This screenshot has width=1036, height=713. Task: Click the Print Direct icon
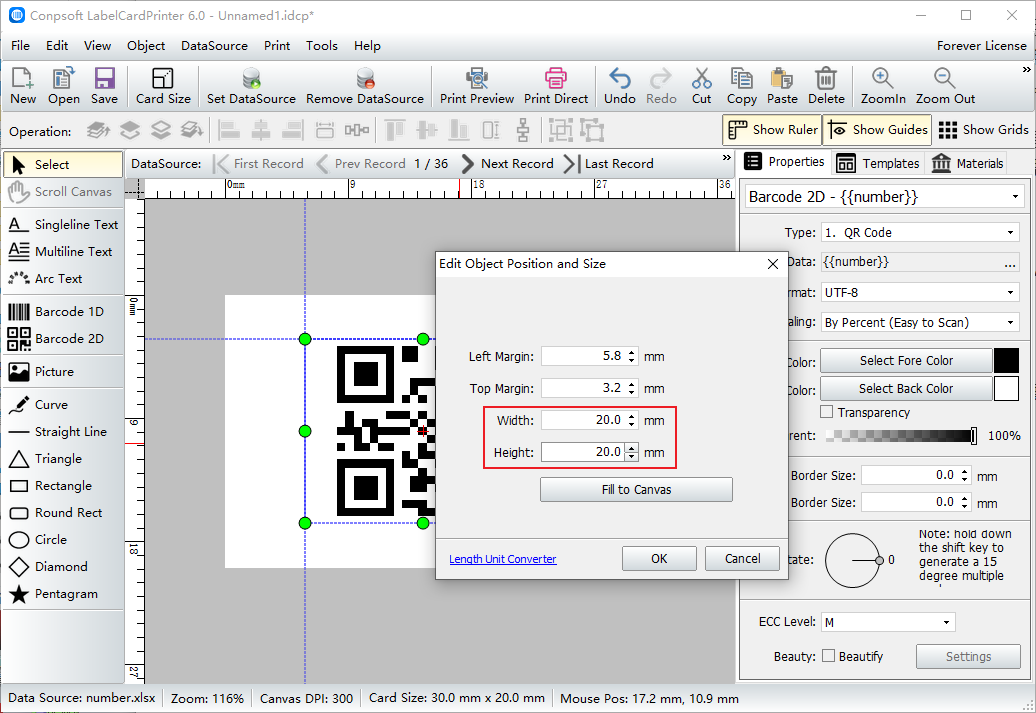556,86
